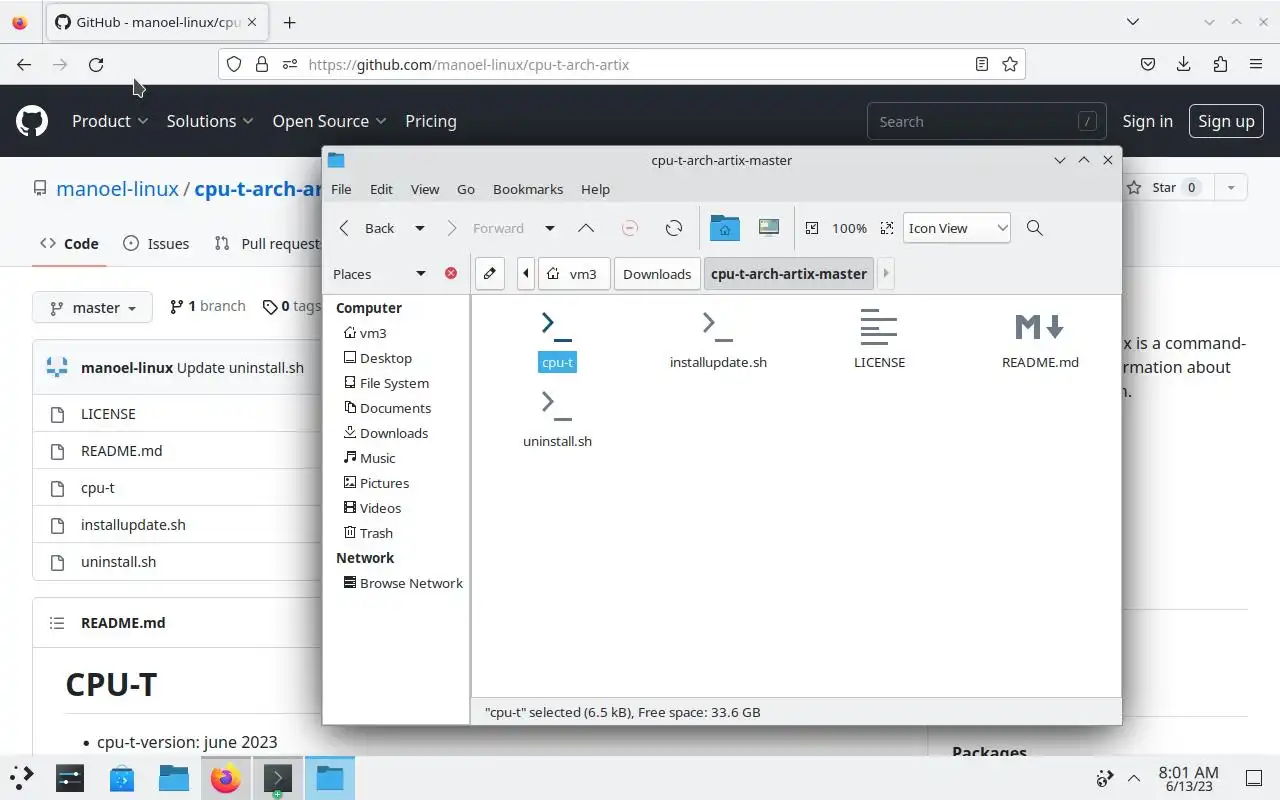This screenshot has width=1280, height=800.
Task: Expand the Solutions menu on GitHub
Action: (x=211, y=121)
